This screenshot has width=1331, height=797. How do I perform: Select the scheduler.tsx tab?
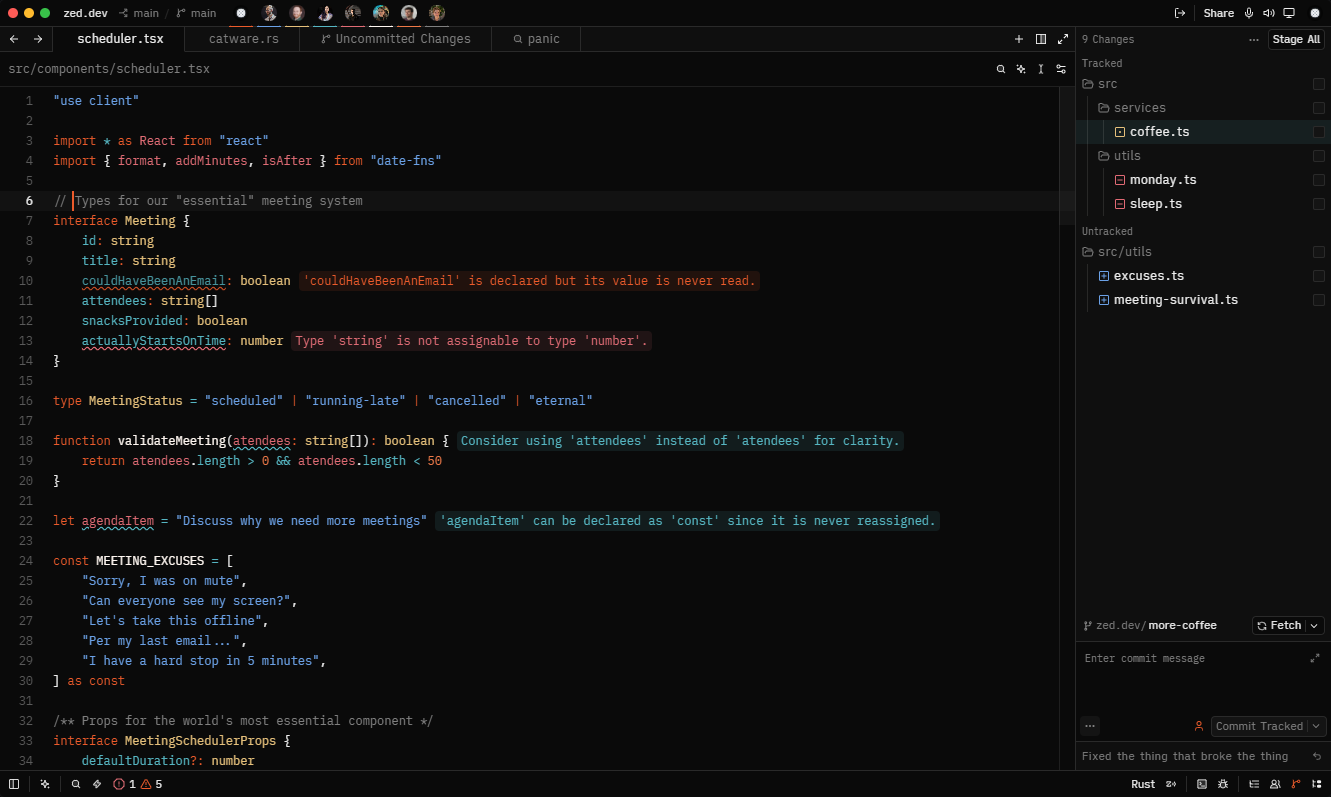(x=120, y=39)
